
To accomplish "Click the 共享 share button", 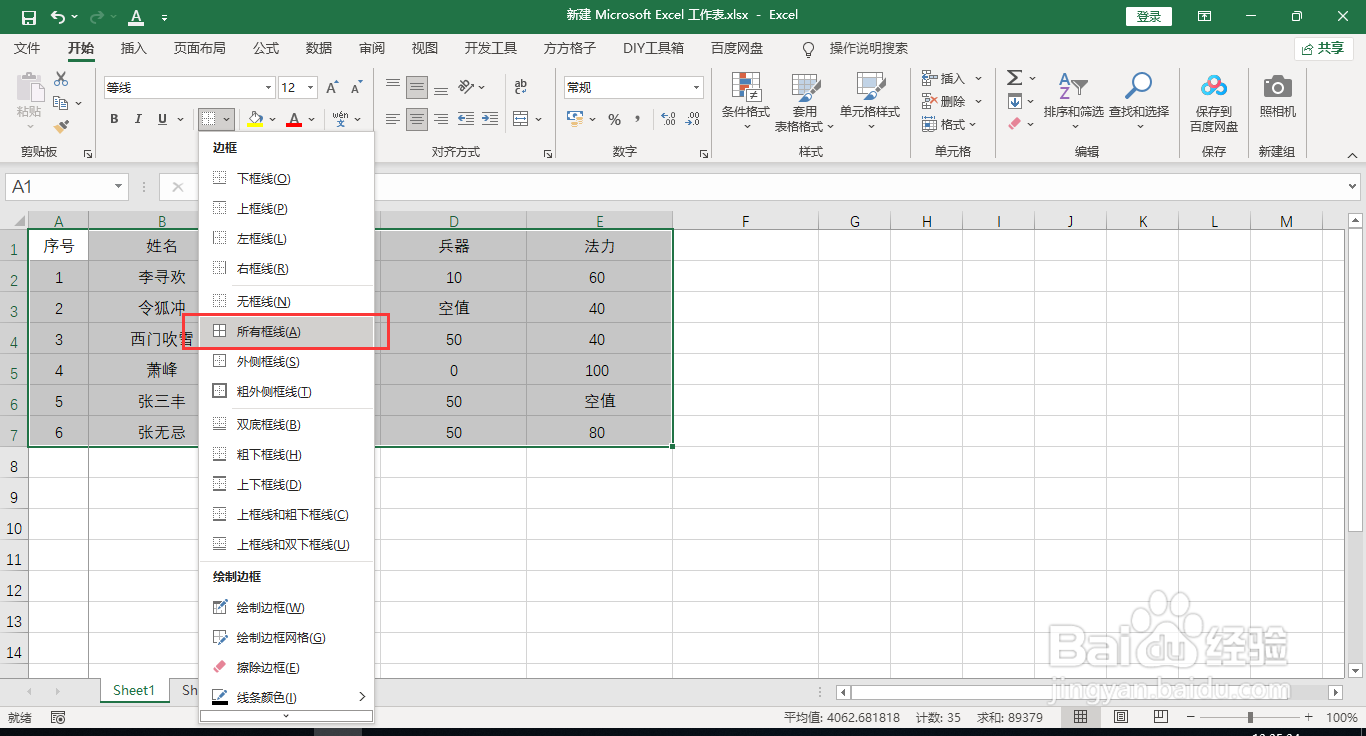I will pyautogui.click(x=1323, y=48).
